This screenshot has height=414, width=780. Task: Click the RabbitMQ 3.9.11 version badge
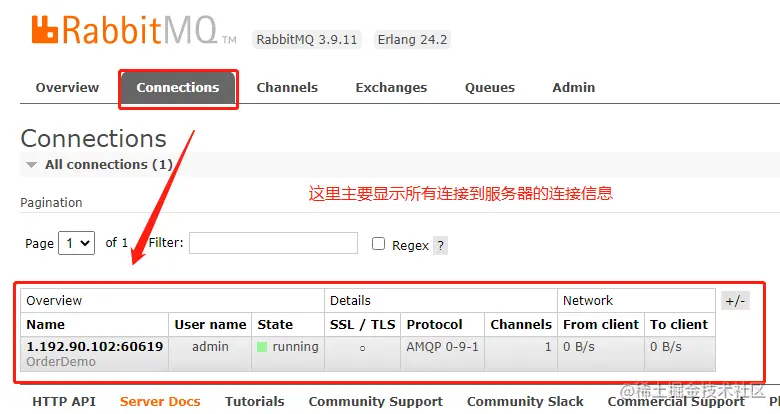(x=307, y=39)
